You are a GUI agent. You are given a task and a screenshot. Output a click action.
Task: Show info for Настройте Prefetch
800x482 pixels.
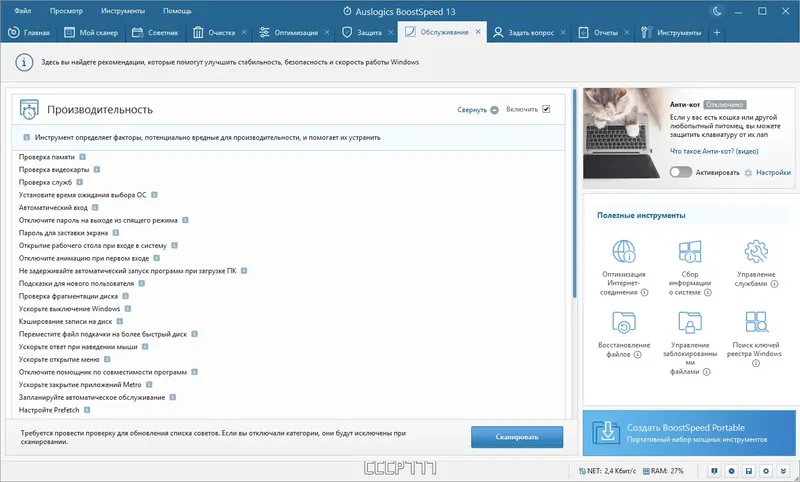point(87,410)
